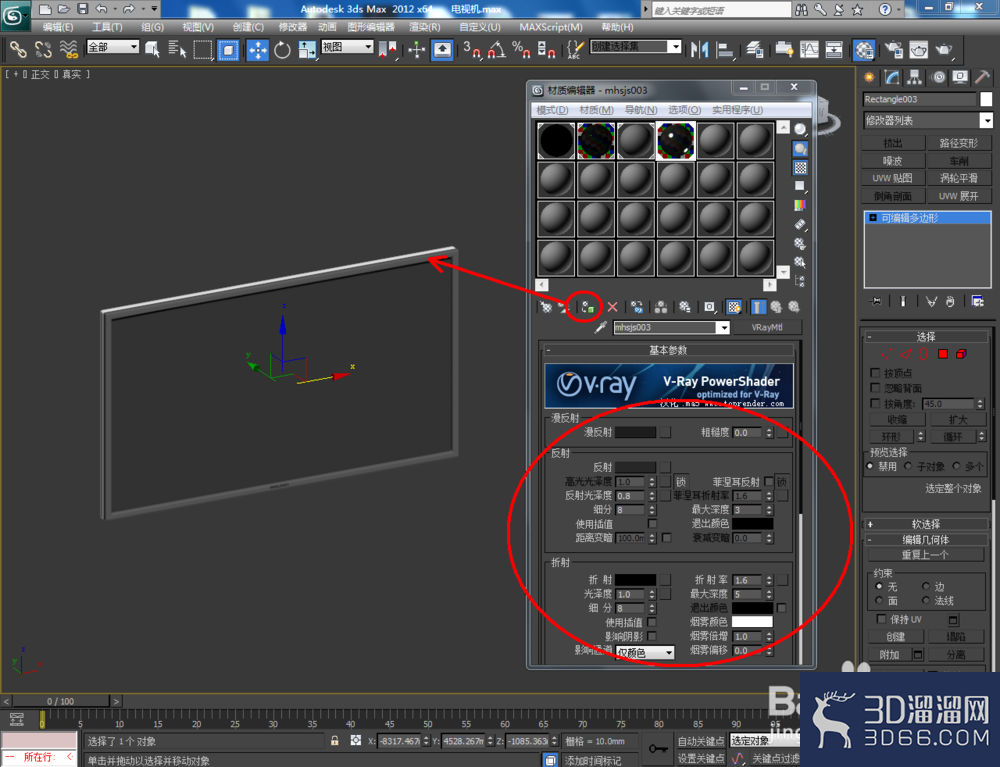
Task: Click the UVW 贴图 button
Action: click(893, 178)
